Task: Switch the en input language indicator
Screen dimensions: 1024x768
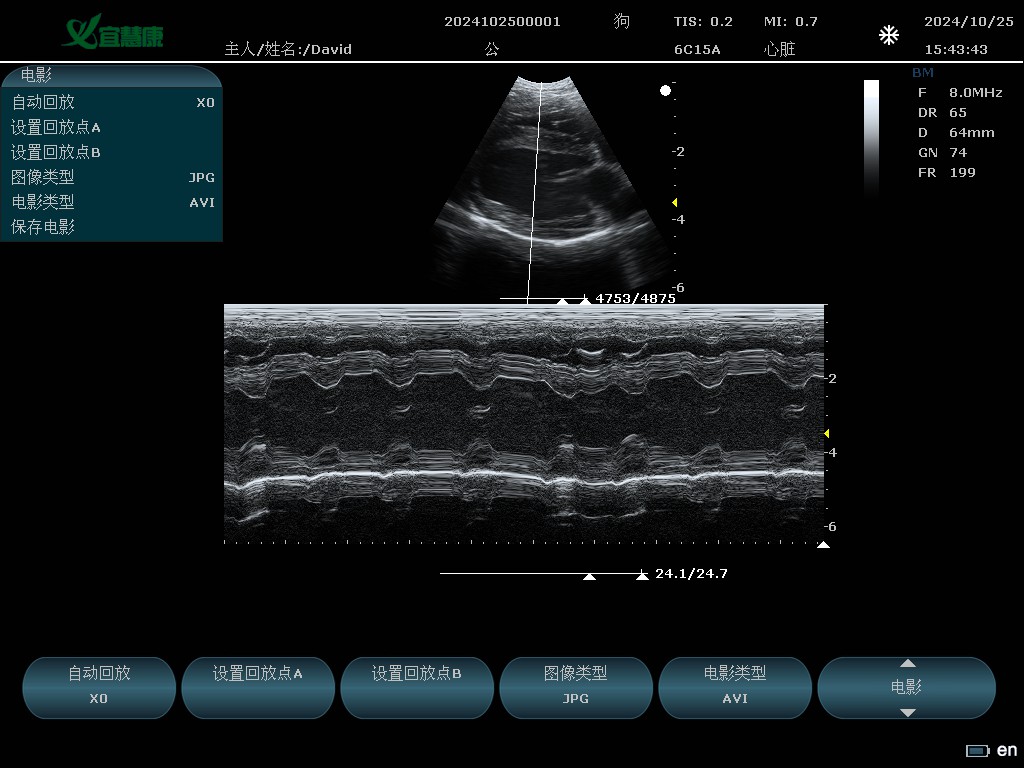Action: click(1007, 750)
